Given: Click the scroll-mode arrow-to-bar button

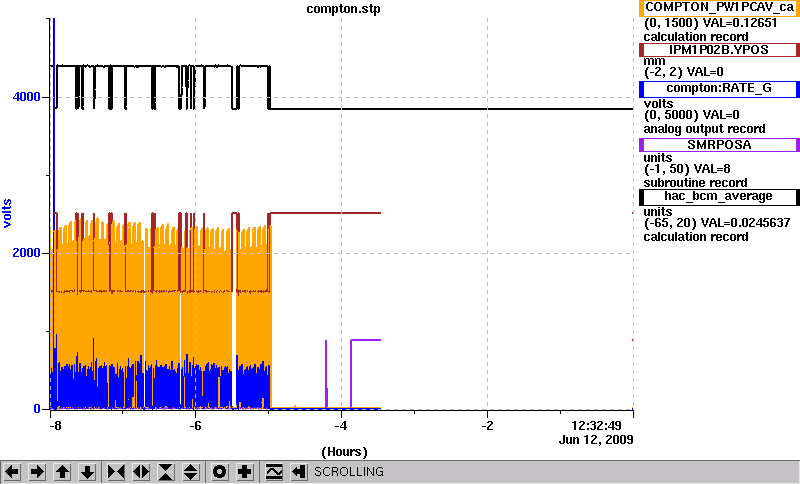Looking at the screenshot, I should click(299, 472).
